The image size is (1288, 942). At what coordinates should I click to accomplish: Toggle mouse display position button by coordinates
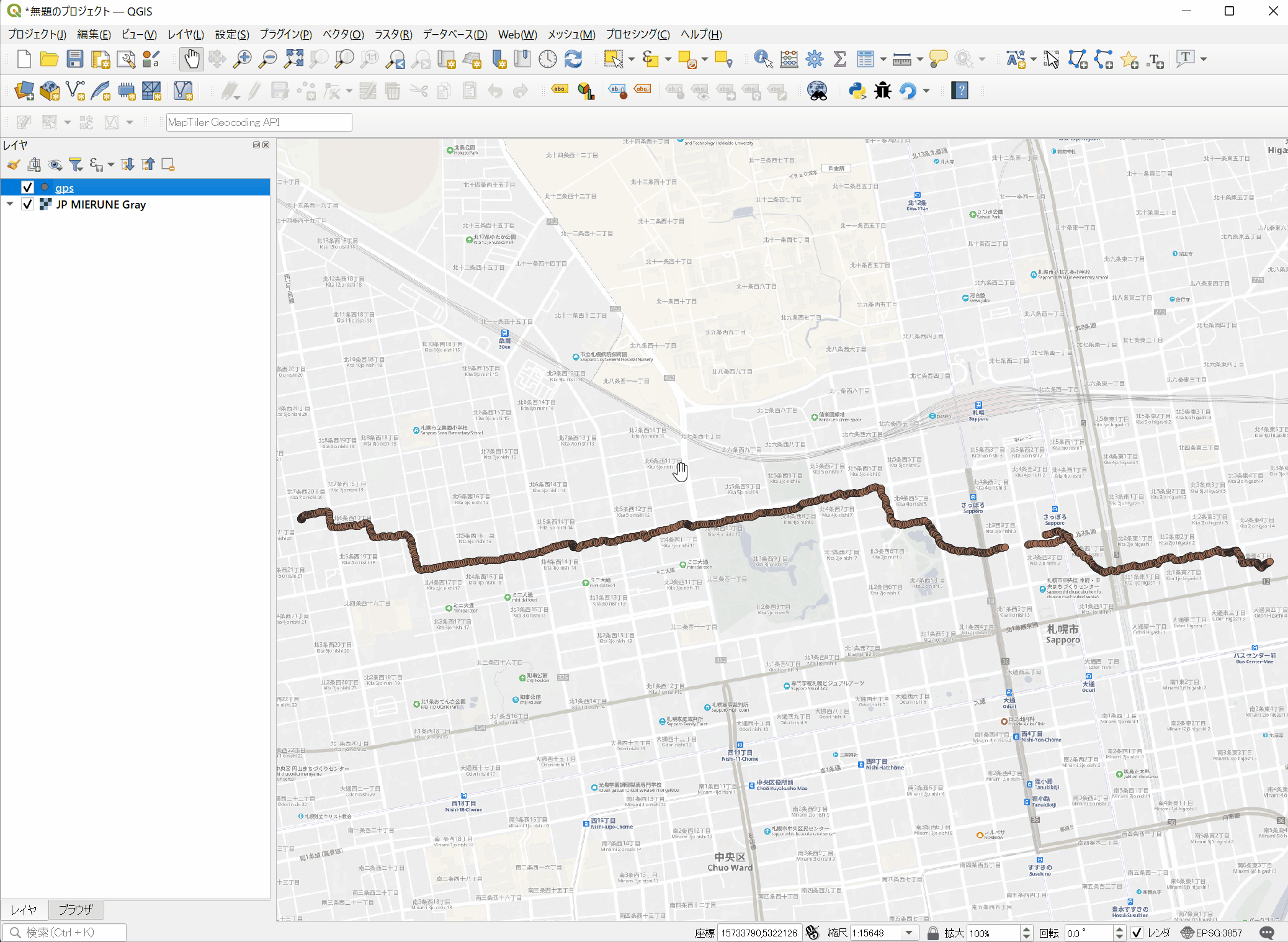point(813,933)
